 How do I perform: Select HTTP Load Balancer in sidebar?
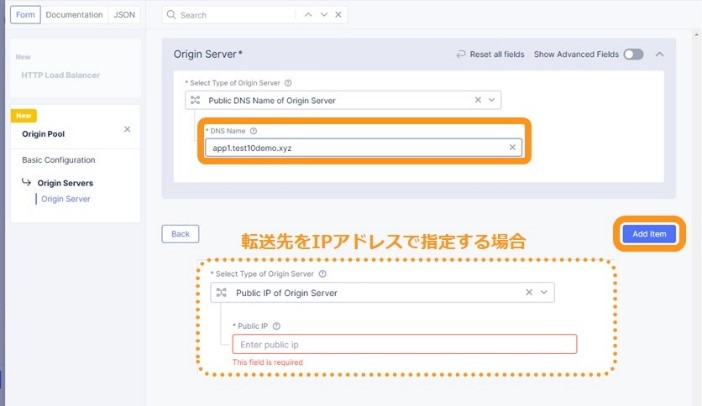click(60, 75)
